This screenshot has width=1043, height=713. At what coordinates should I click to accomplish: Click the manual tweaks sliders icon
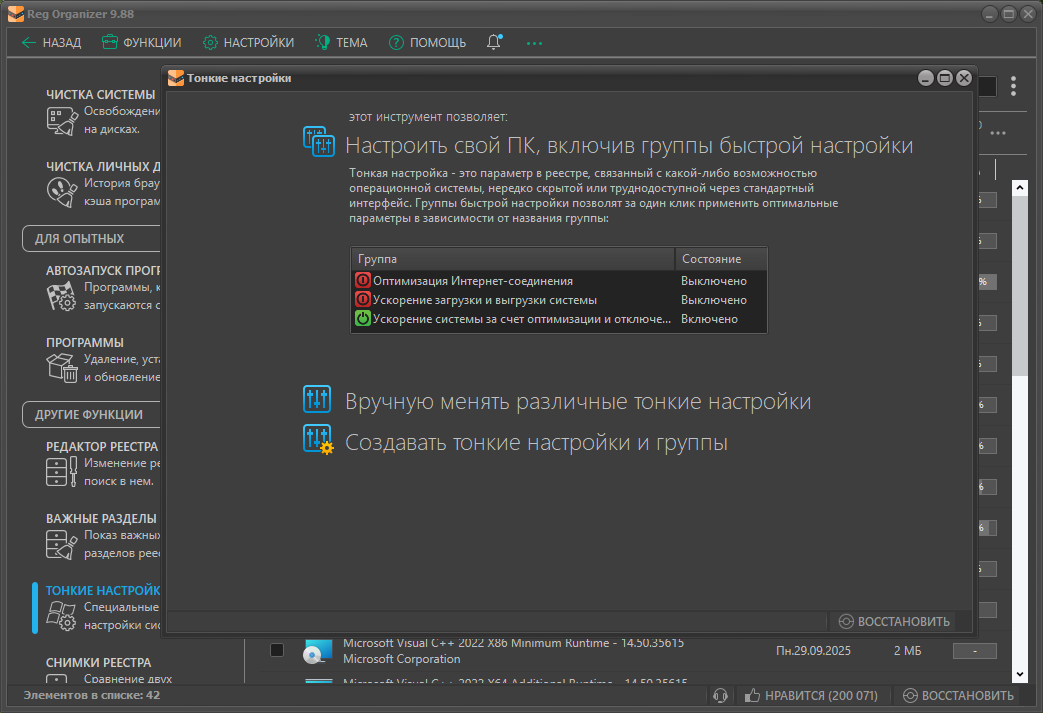pos(317,399)
